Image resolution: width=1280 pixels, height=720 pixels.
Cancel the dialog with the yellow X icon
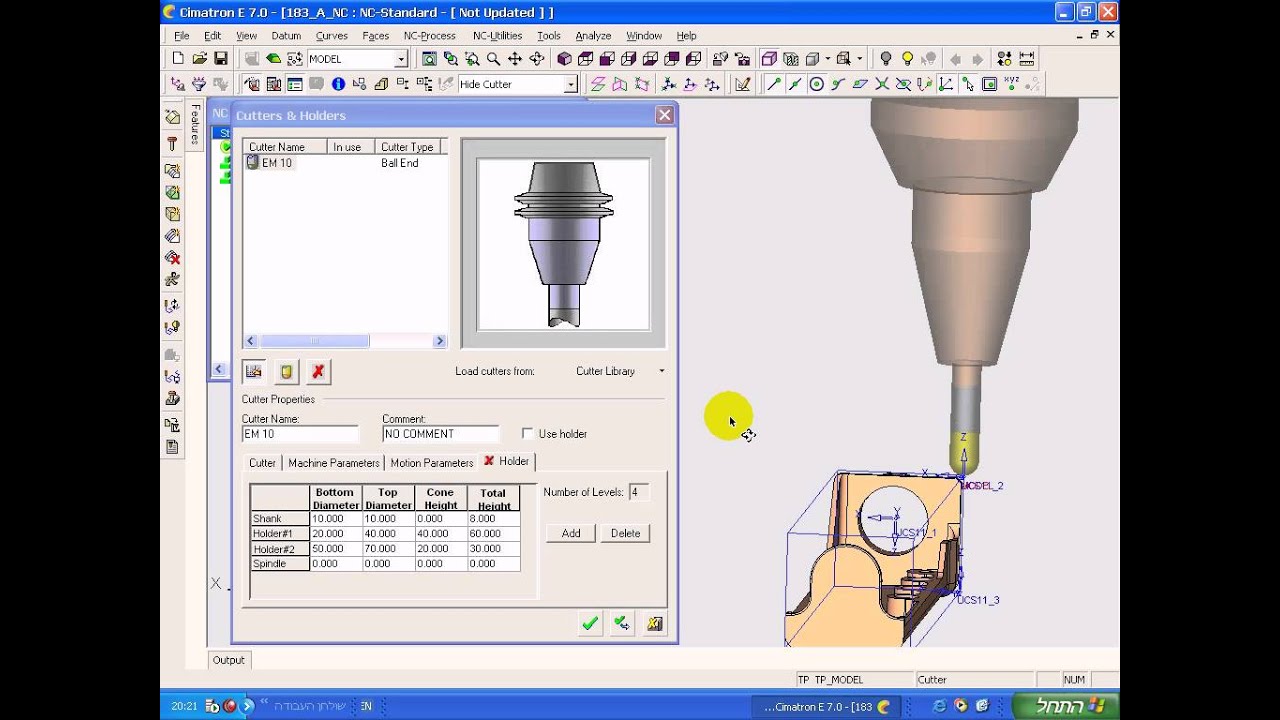654,623
